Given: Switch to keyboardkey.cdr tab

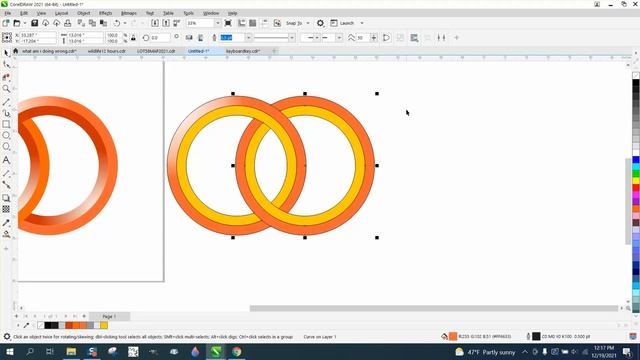Looking at the screenshot, I should pos(243,51).
